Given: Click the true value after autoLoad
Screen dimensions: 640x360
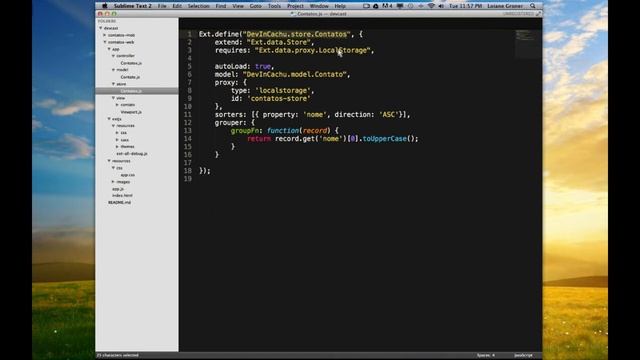Looking at the screenshot, I should [263, 66].
